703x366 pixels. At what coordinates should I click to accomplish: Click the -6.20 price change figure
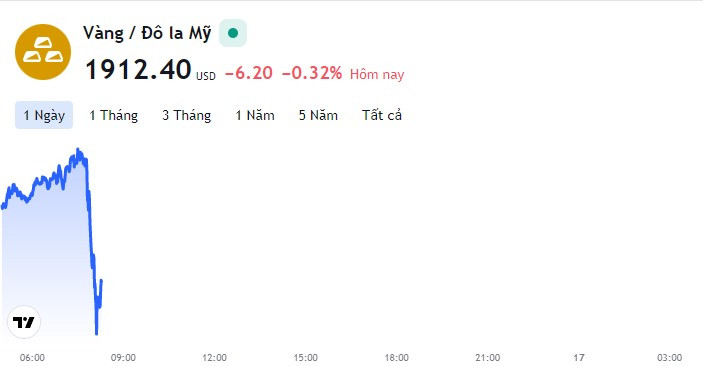point(249,73)
